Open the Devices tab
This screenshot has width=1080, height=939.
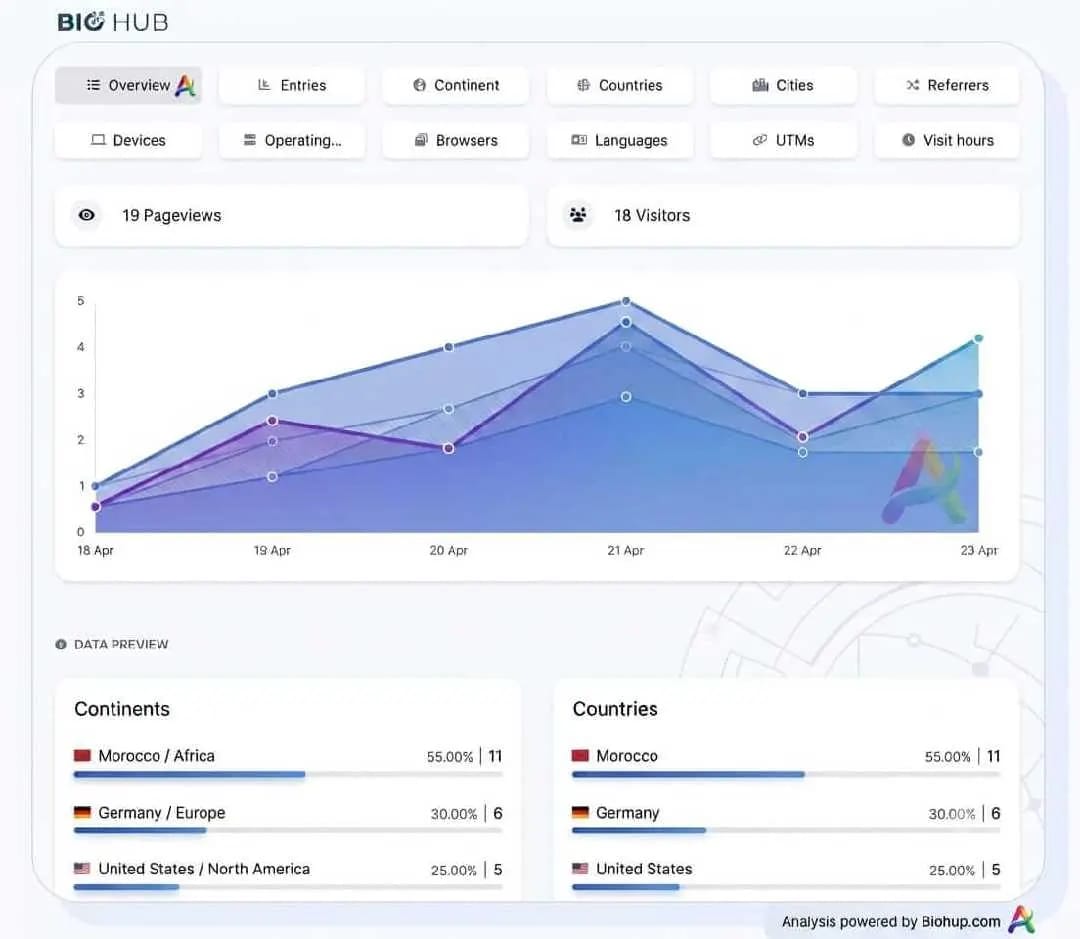(x=128, y=141)
